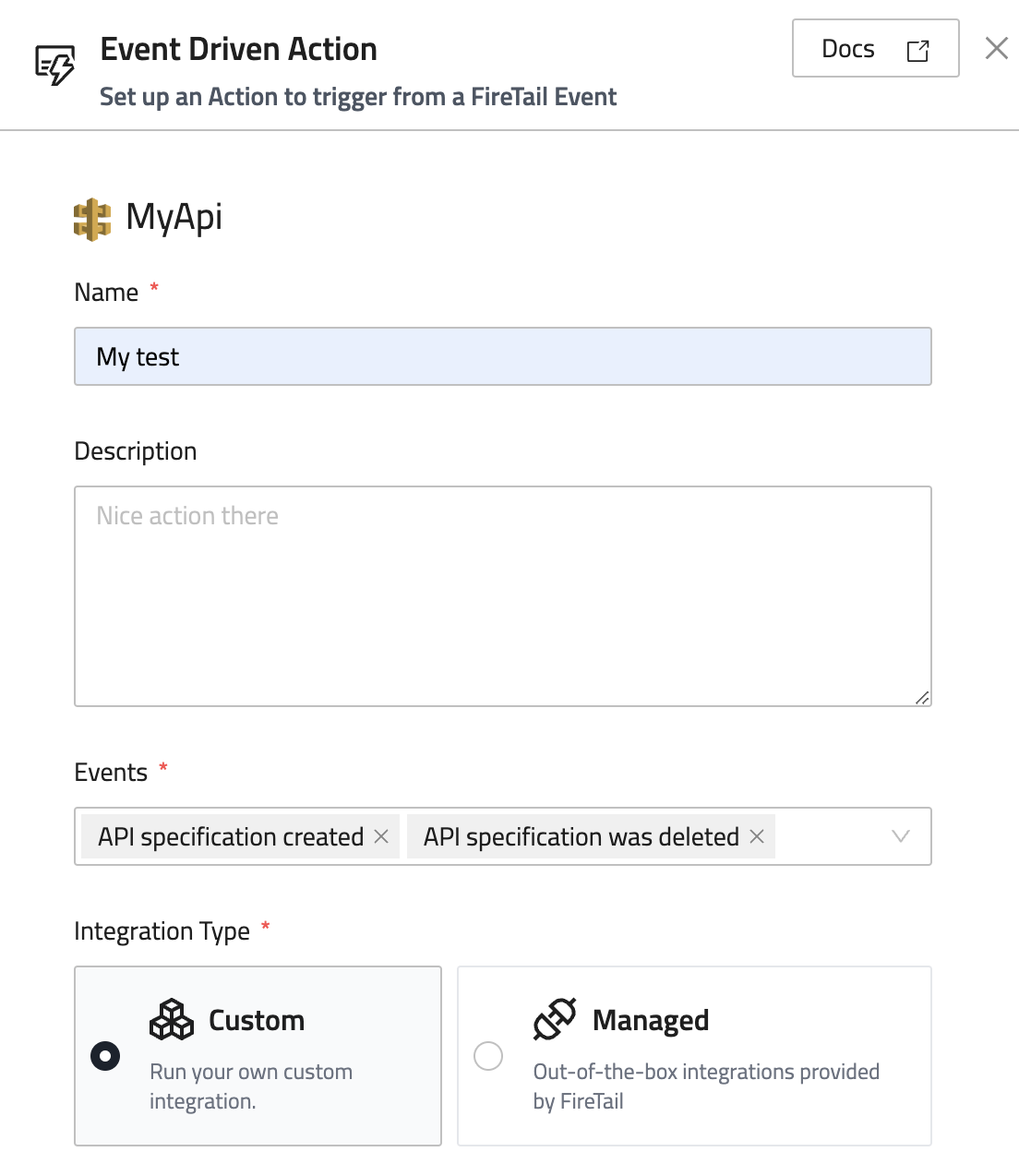Remove the 'API specification was deleted' tag
Screen dimensions: 1019x1176
757,836
